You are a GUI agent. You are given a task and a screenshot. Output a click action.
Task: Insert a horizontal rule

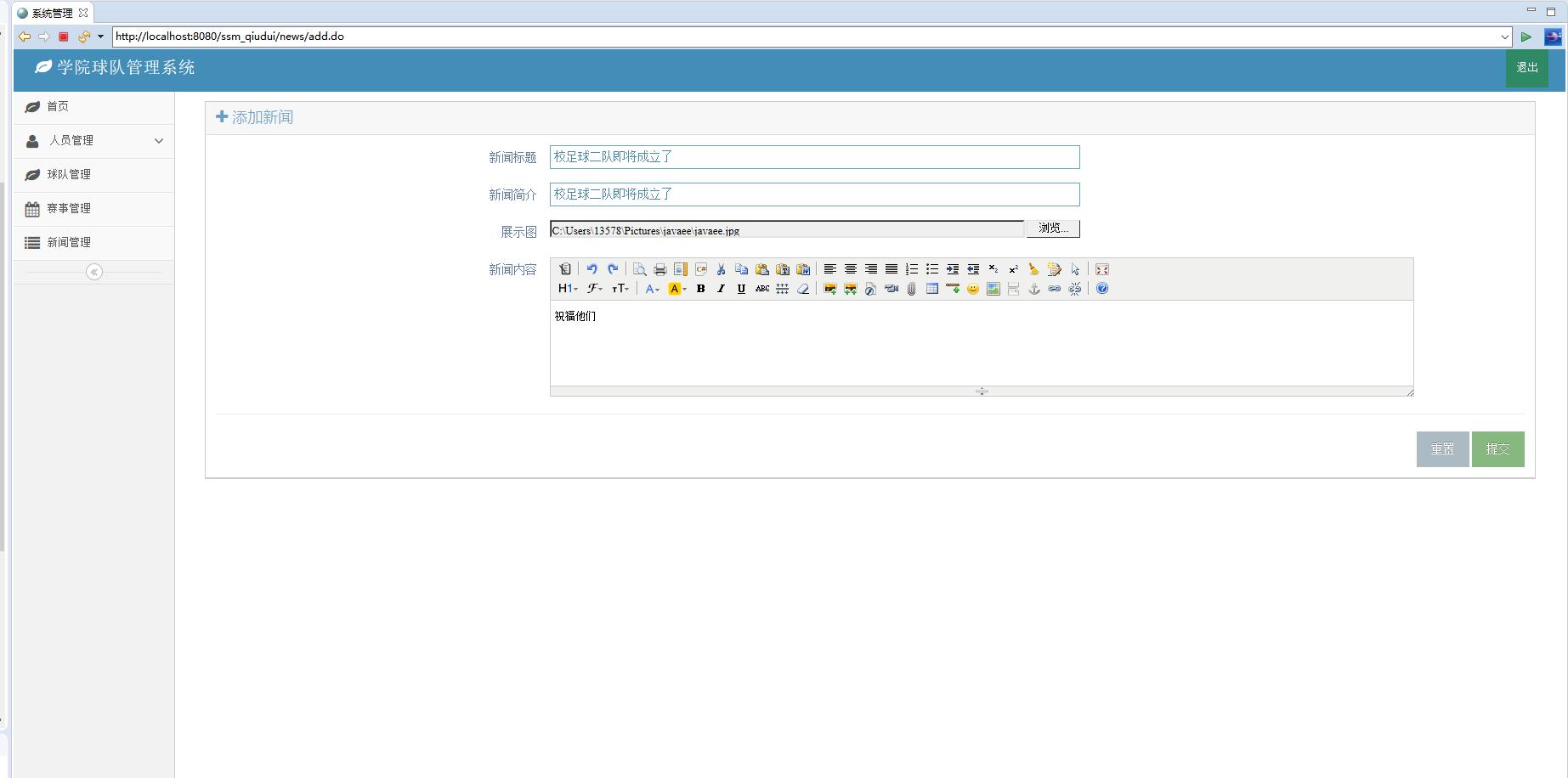(x=953, y=289)
